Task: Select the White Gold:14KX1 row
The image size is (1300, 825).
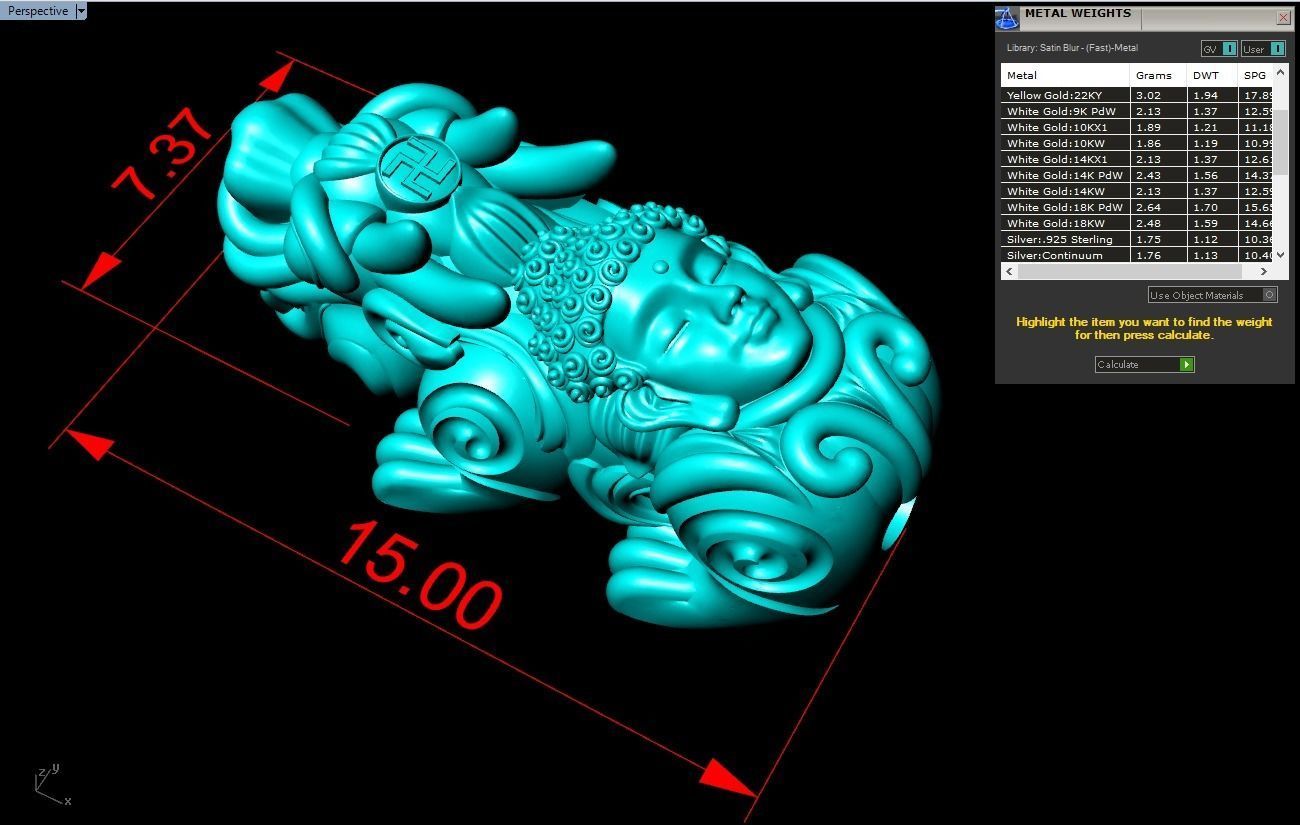Action: pyautogui.click(x=1137, y=159)
